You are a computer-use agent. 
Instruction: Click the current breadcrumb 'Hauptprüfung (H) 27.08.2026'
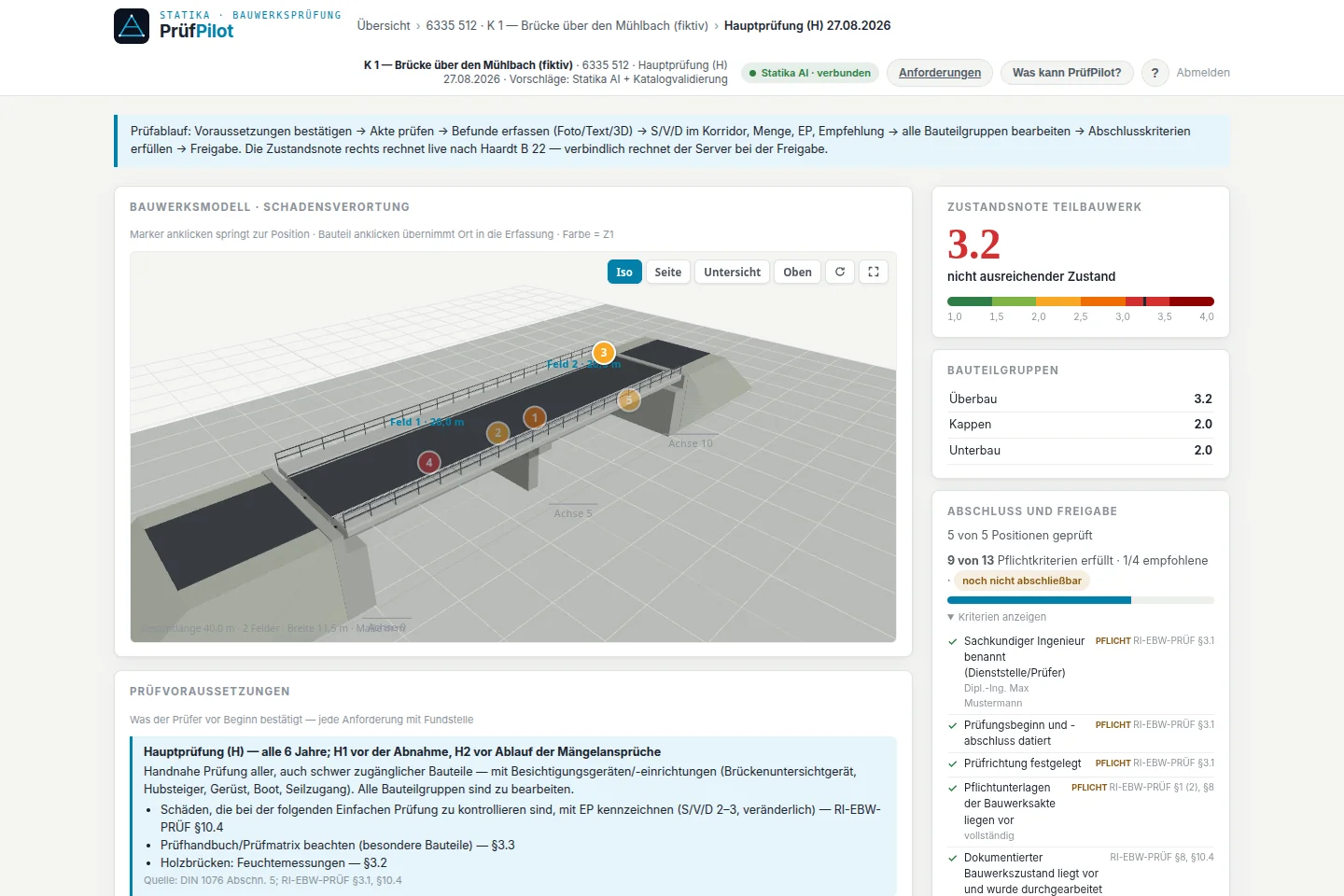coord(807,25)
